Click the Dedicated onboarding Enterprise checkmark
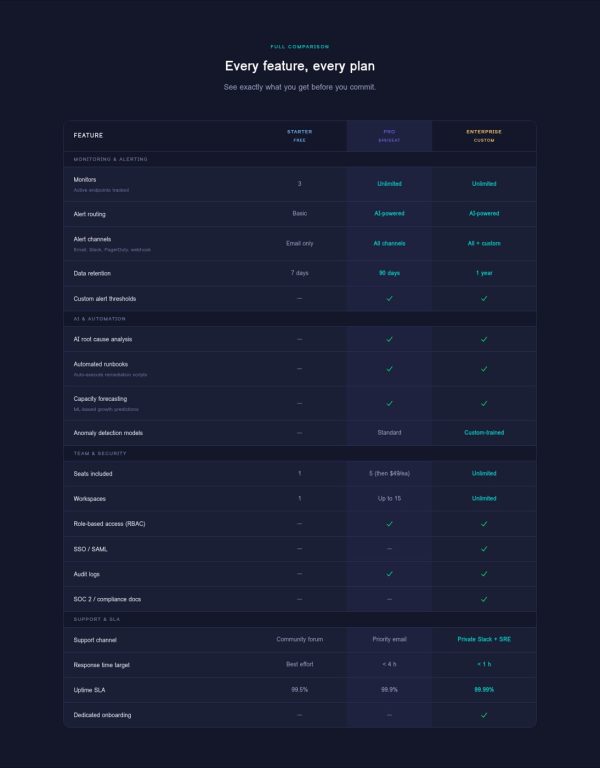Viewport: 600px width, 768px height. point(484,715)
